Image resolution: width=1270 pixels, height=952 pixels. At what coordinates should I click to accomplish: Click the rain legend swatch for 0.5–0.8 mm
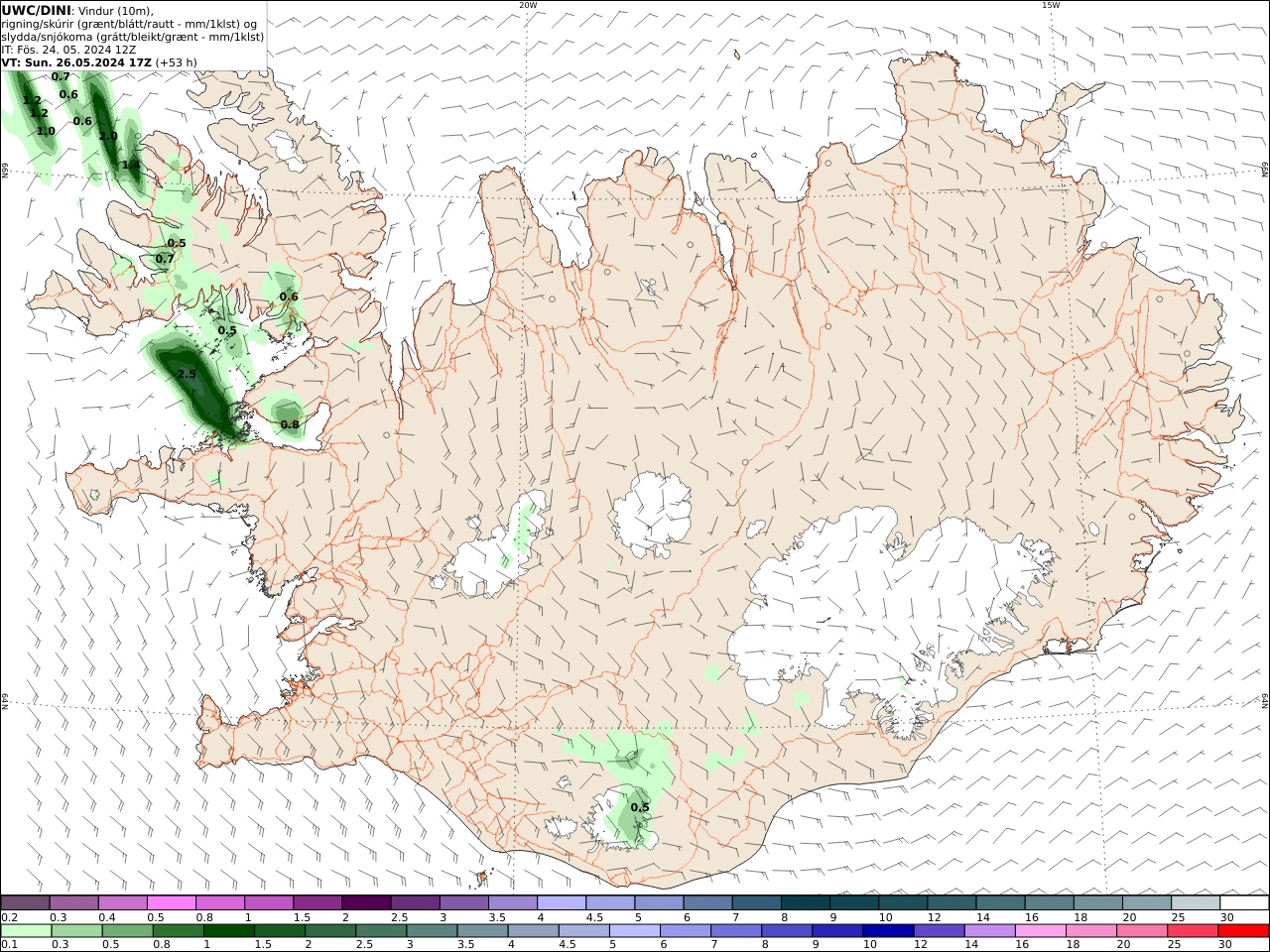click(x=128, y=931)
